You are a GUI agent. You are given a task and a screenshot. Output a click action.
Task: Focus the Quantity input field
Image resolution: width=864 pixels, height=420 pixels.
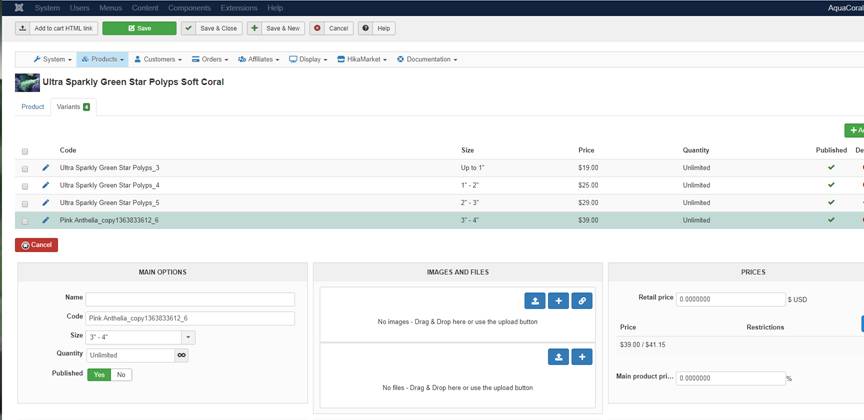[x=130, y=356]
